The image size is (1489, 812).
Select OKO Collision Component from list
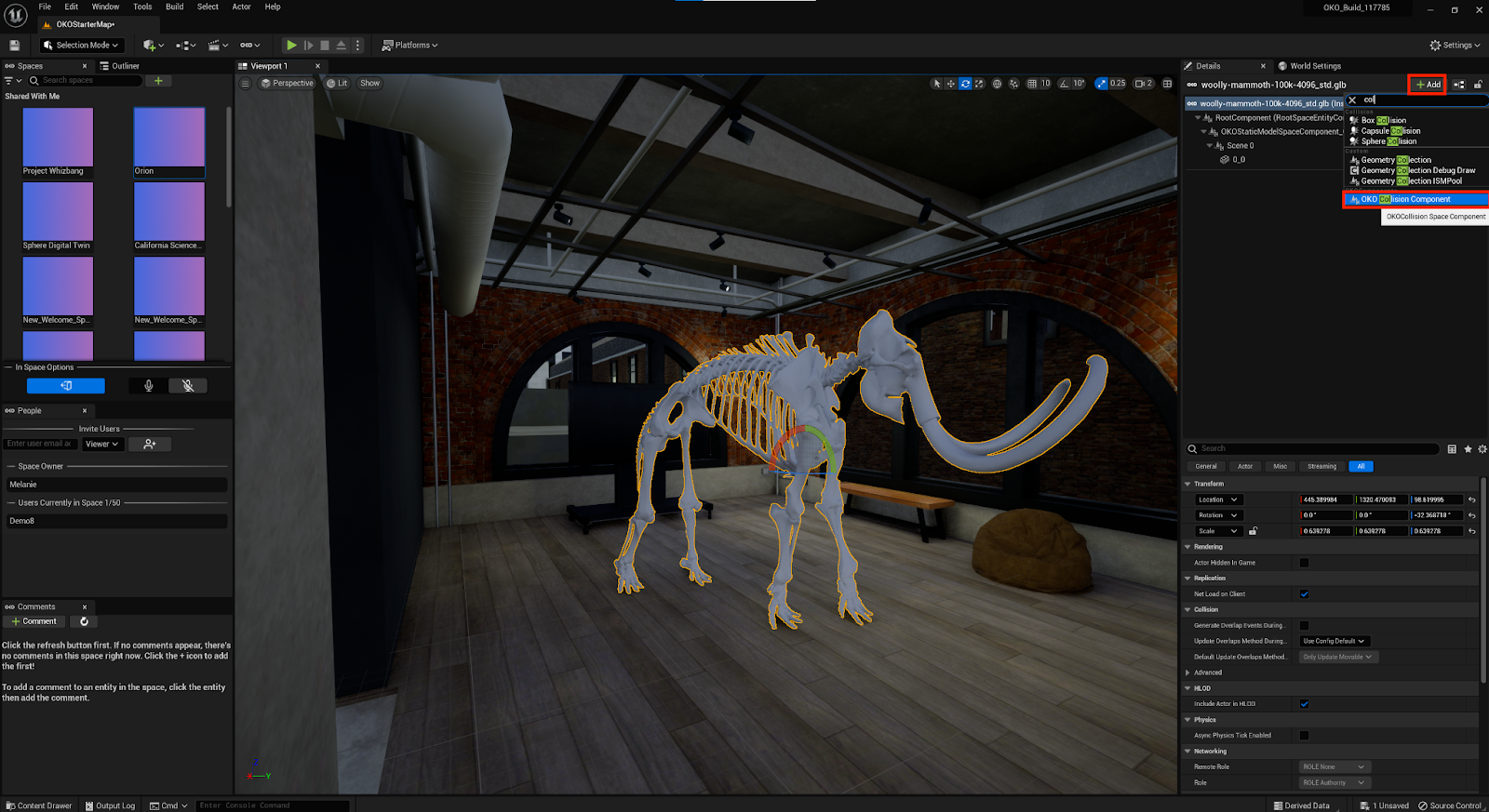click(x=1405, y=199)
